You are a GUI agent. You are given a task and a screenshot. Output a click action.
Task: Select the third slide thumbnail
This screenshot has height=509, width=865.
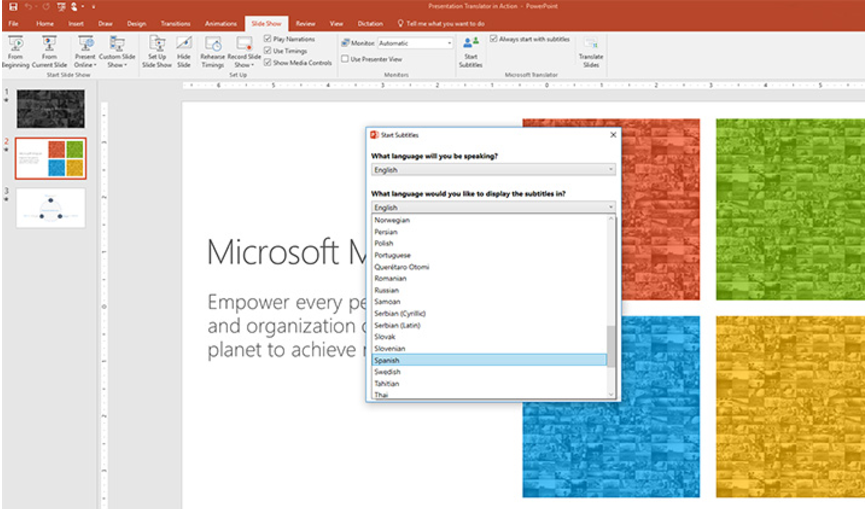click(x=51, y=208)
